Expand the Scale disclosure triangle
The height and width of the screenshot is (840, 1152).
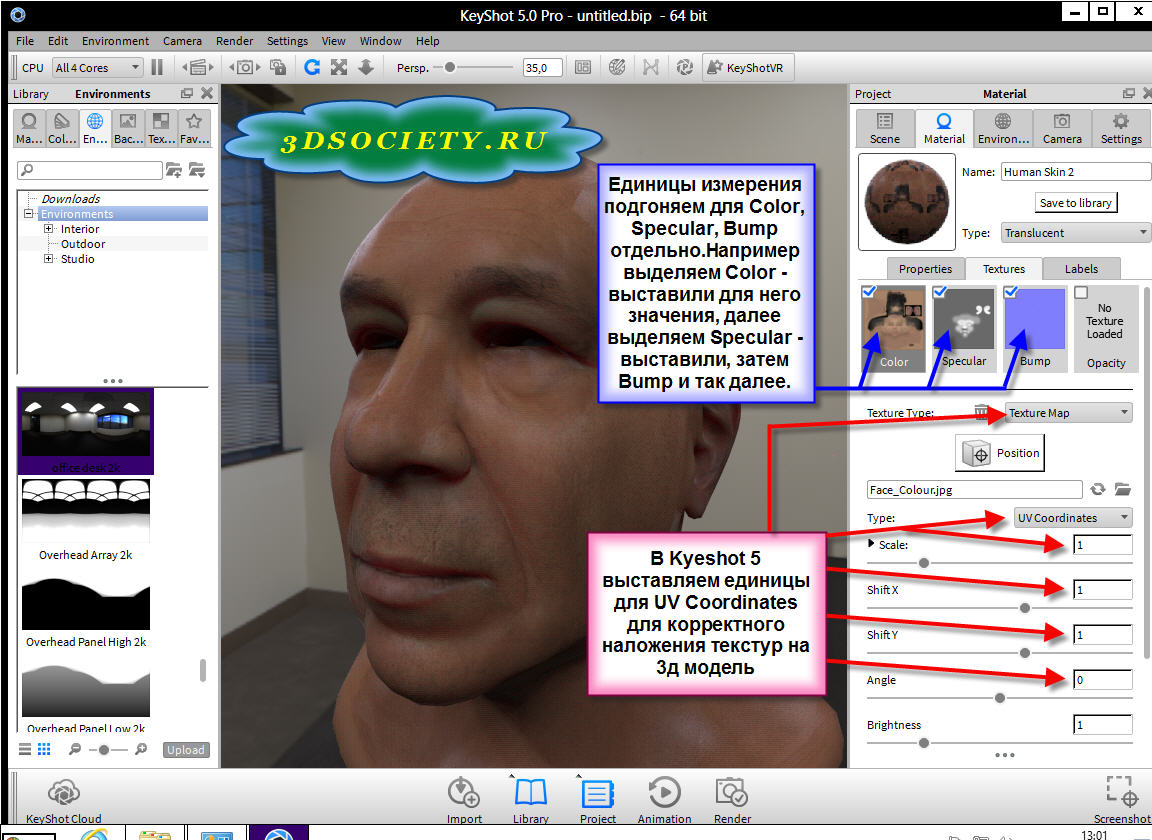(x=871, y=545)
